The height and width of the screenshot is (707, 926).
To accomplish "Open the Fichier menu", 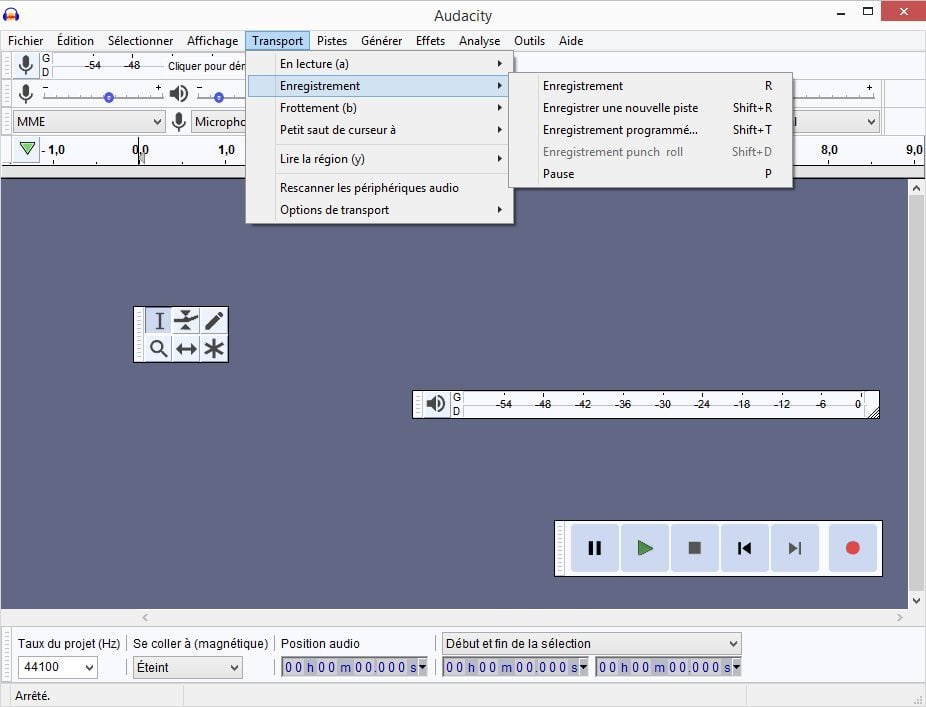I will (x=25, y=41).
